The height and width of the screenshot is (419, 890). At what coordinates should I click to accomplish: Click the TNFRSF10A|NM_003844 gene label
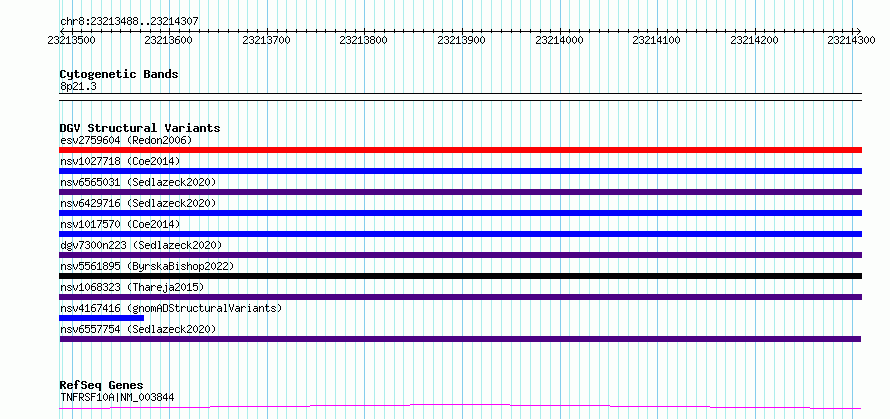pyautogui.click(x=117, y=397)
